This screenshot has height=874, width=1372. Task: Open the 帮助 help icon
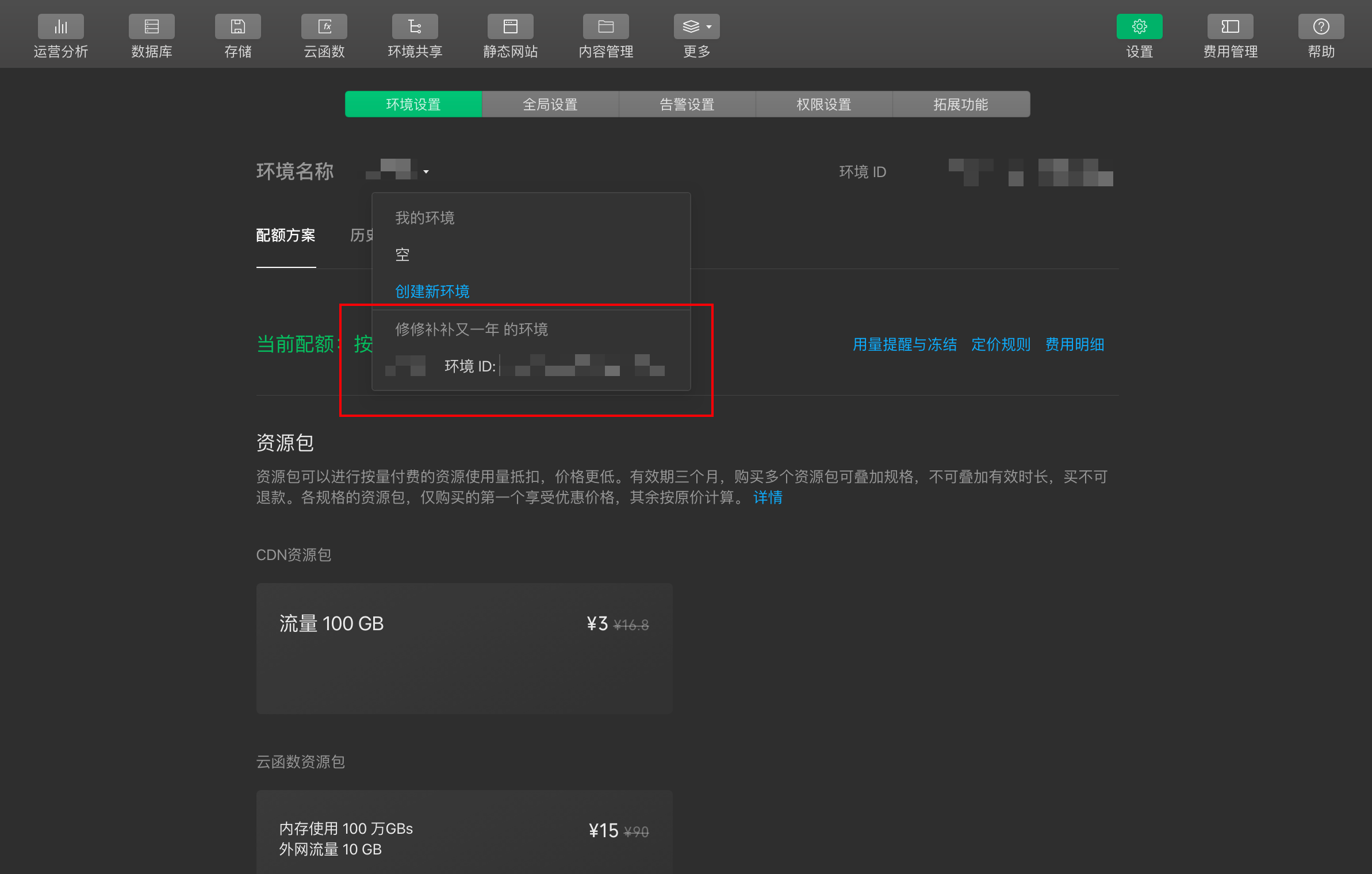(x=1321, y=27)
